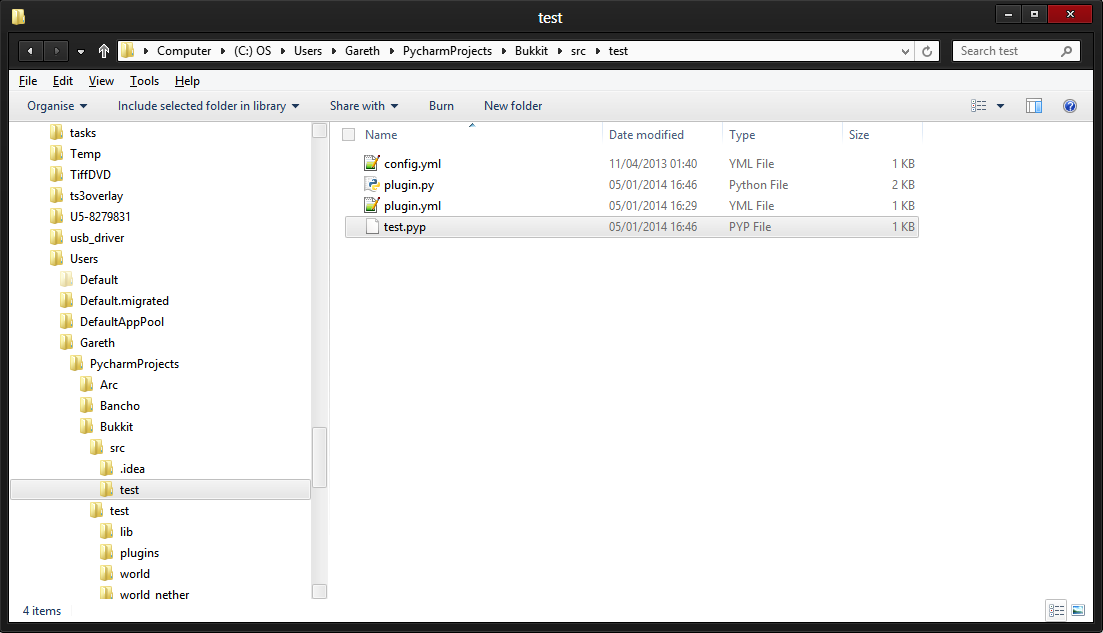The image size is (1103, 633).
Task: Change view using the view icon
Action: tap(978, 106)
